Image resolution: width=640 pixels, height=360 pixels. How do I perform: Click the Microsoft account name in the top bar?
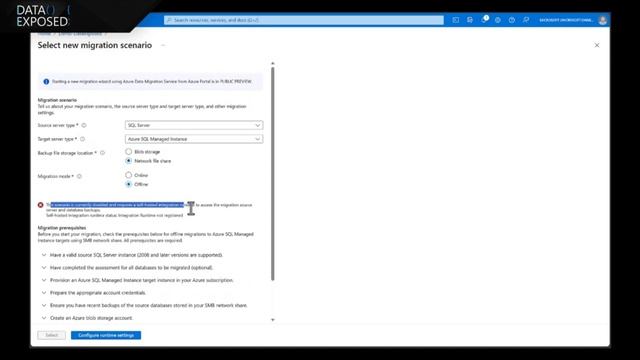[566, 20]
